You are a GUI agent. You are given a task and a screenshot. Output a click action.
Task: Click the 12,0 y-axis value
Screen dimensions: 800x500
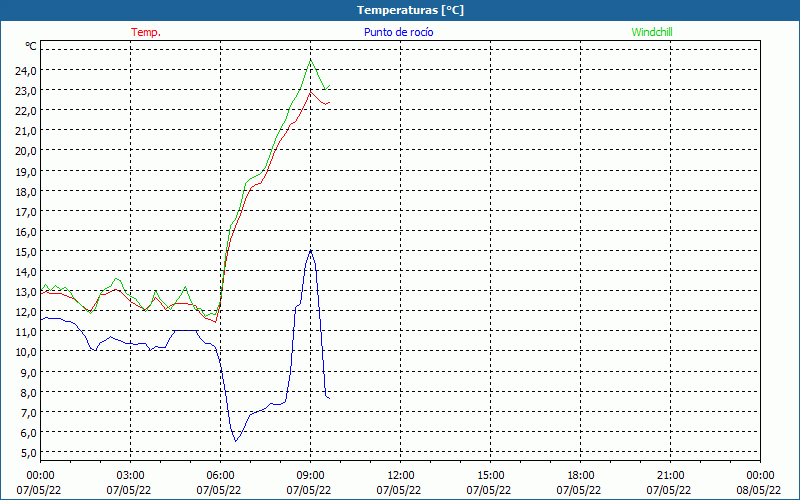(26, 312)
